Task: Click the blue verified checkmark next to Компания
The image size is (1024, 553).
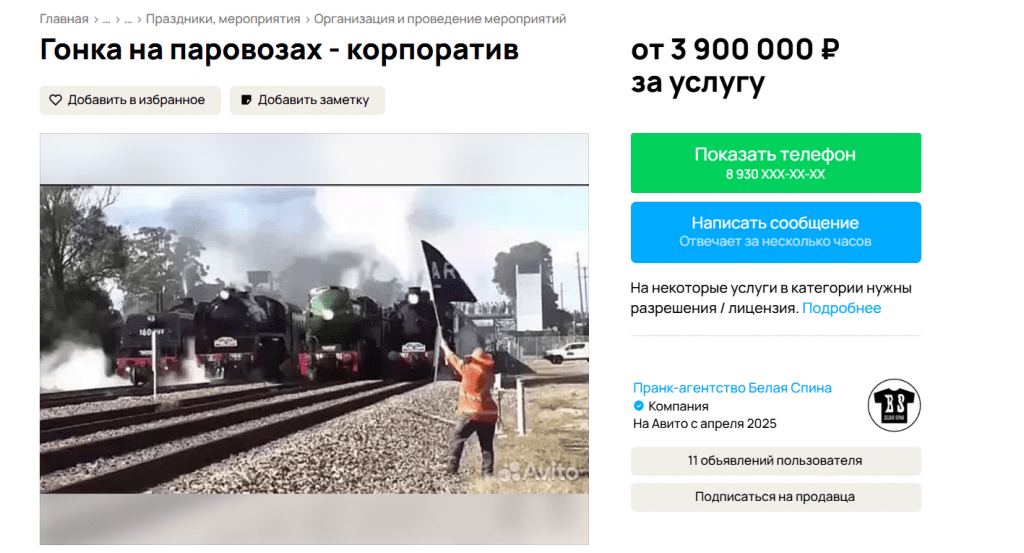Action: 639,406
